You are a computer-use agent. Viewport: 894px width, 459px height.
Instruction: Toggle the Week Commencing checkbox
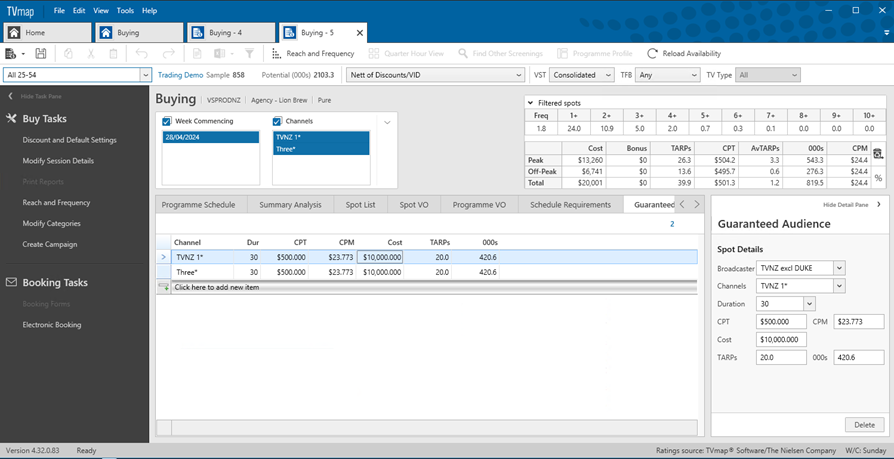166,121
